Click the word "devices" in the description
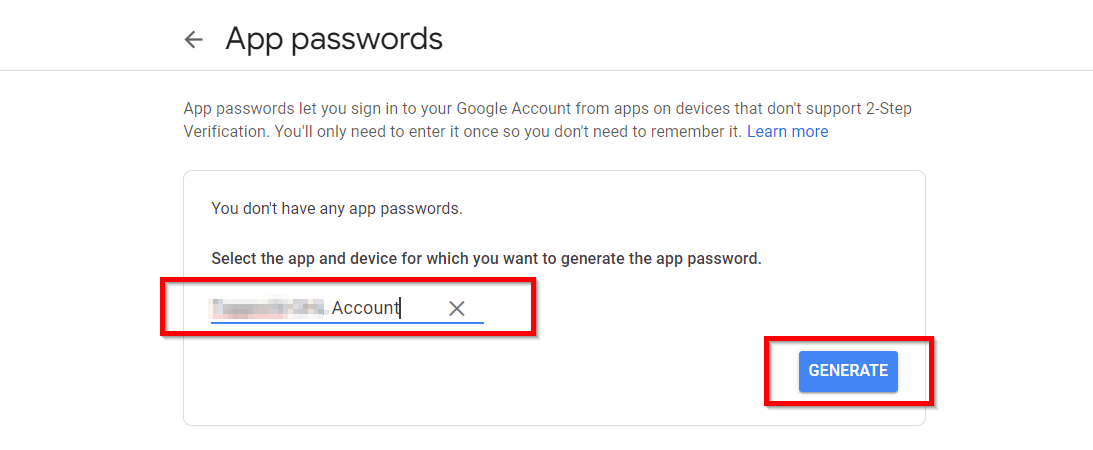The width and height of the screenshot is (1093, 450). [x=686, y=108]
